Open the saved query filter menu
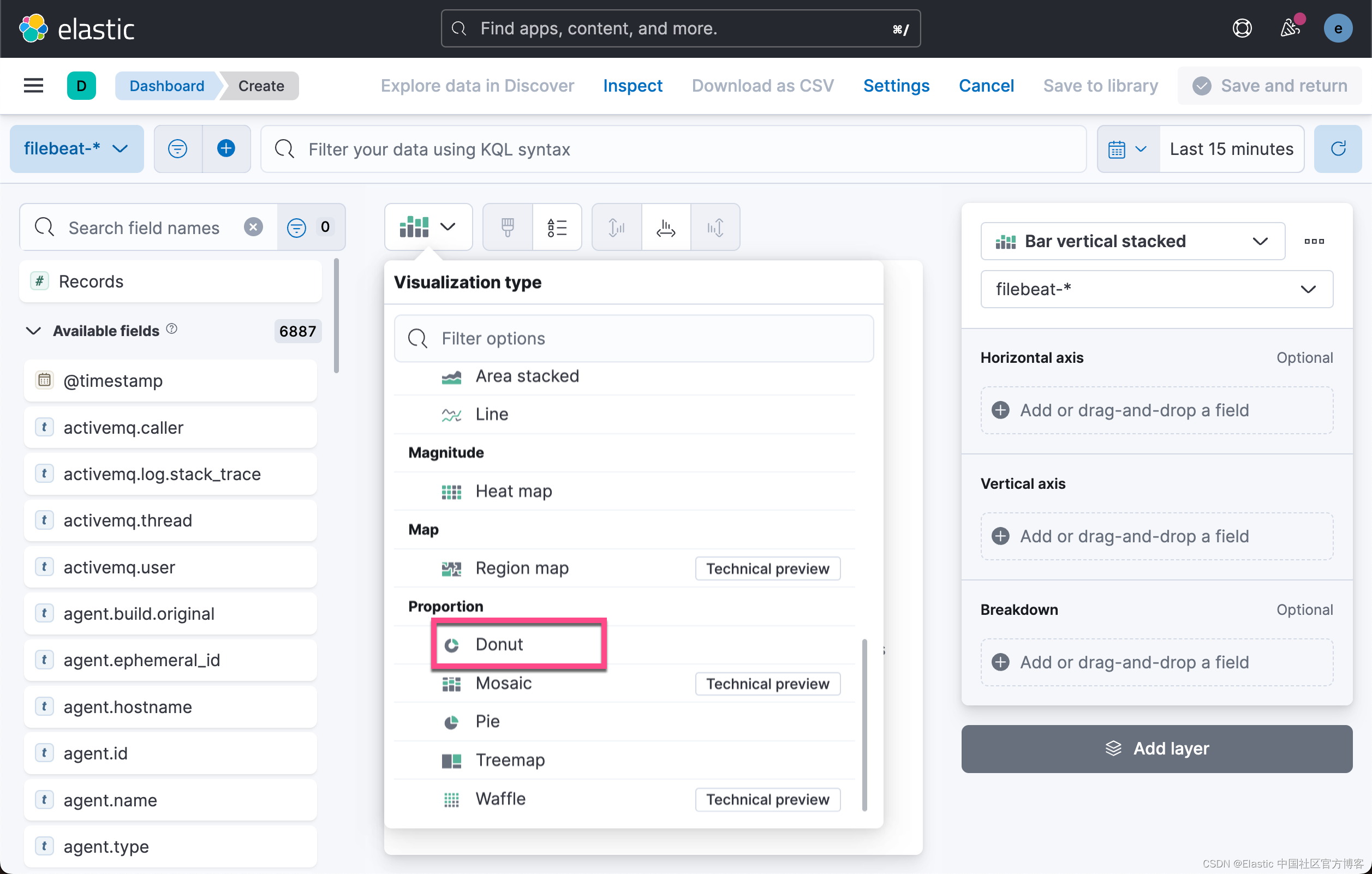The width and height of the screenshot is (1372, 874). pyautogui.click(x=178, y=149)
